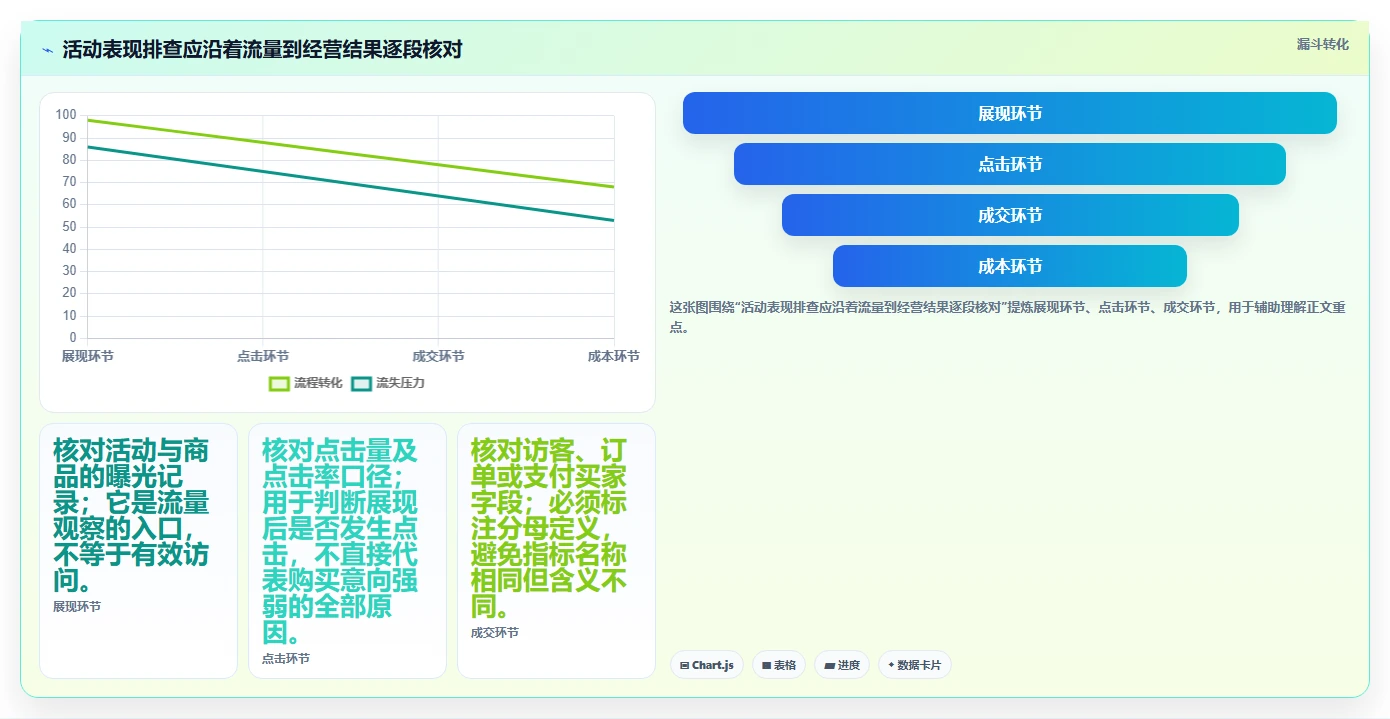Click the 点击环节 caption under the second card

click(x=286, y=659)
